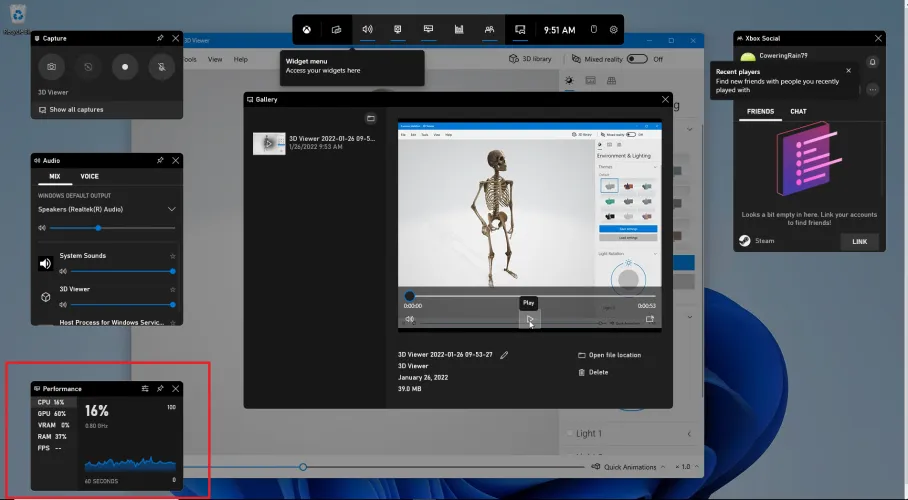Pin the Capture widget
This screenshot has height=500, width=908.
tap(160, 38)
